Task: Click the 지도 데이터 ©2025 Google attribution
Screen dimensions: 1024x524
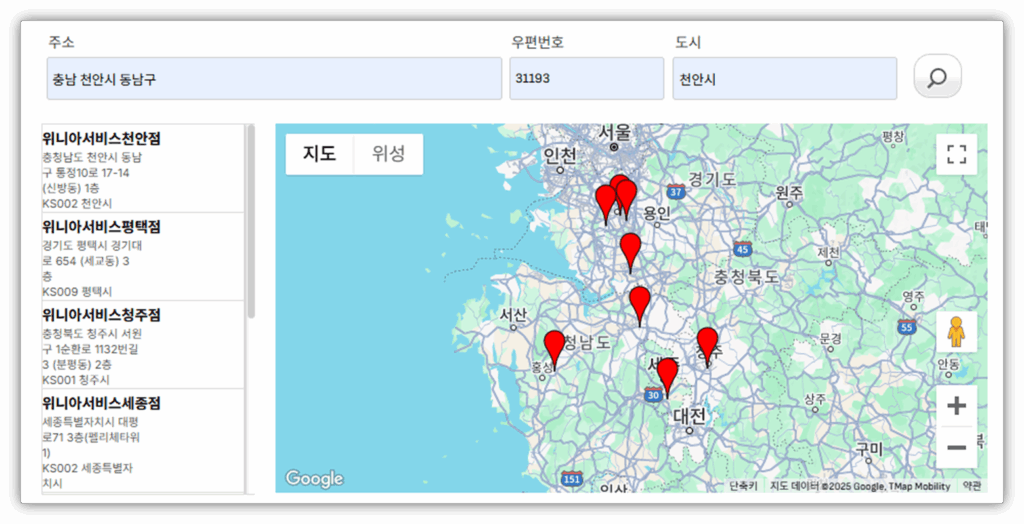Action: click(x=860, y=486)
